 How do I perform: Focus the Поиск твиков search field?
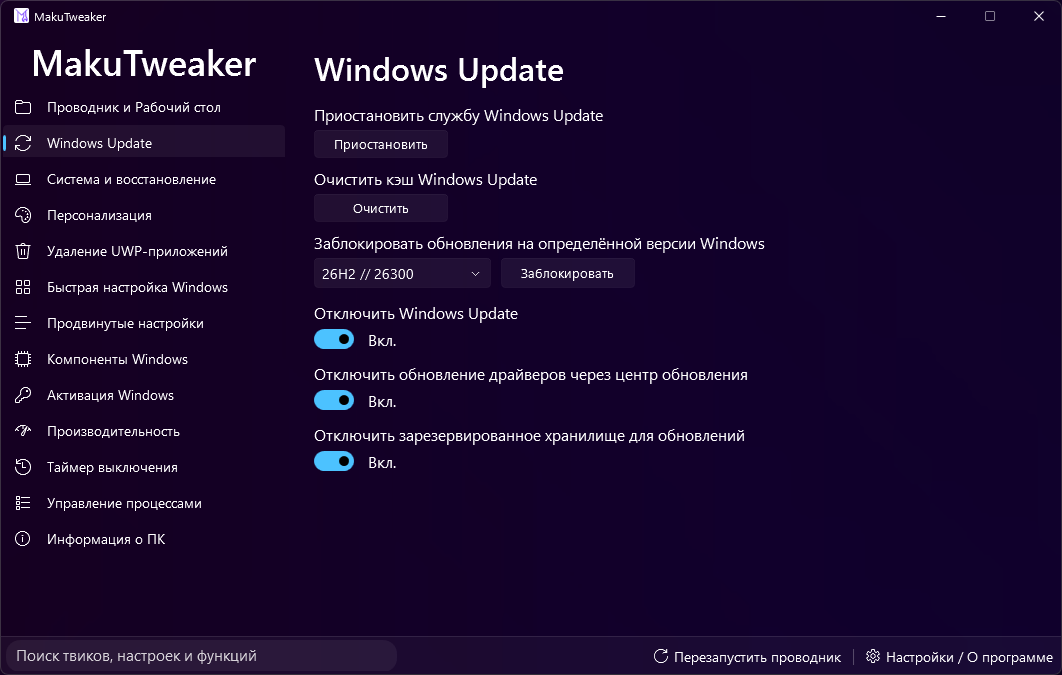(x=201, y=655)
